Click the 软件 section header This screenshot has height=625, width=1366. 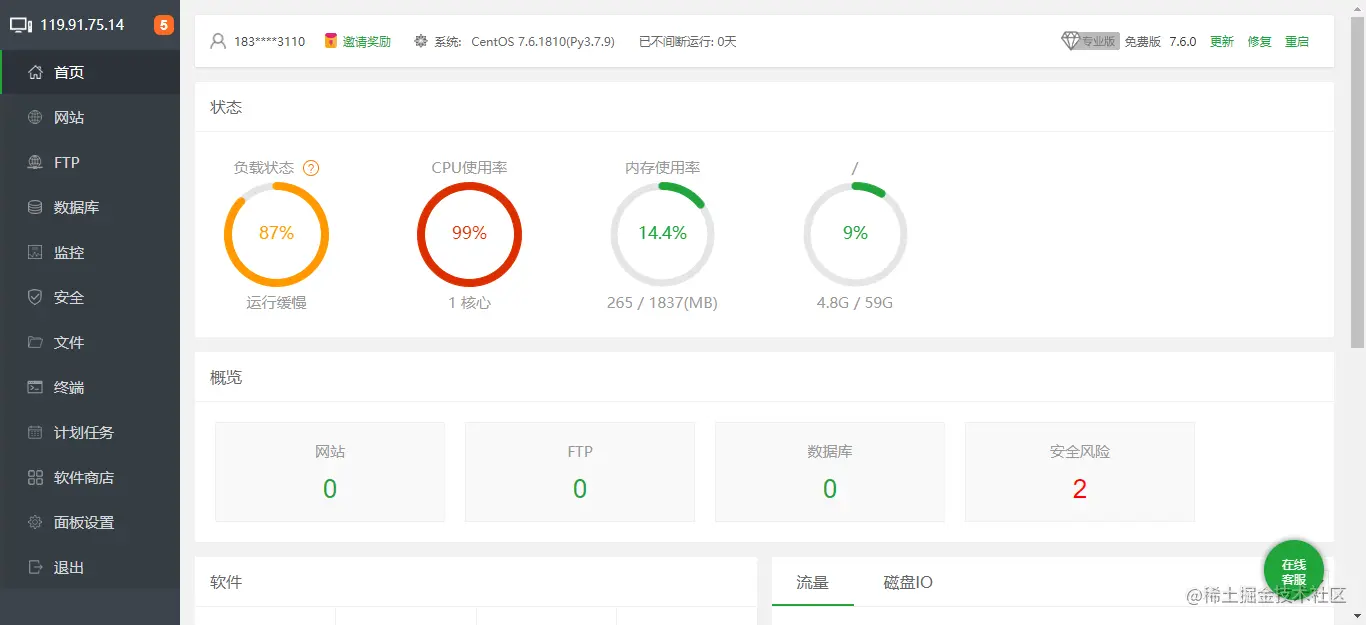pyautogui.click(x=226, y=582)
